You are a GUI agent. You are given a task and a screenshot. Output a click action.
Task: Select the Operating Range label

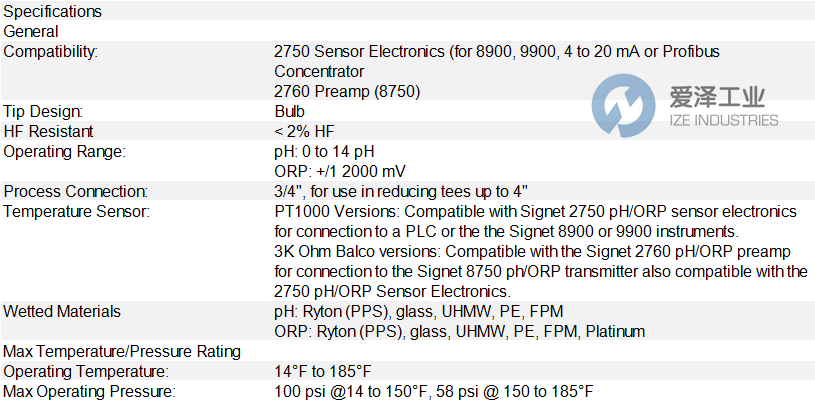[65, 152]
